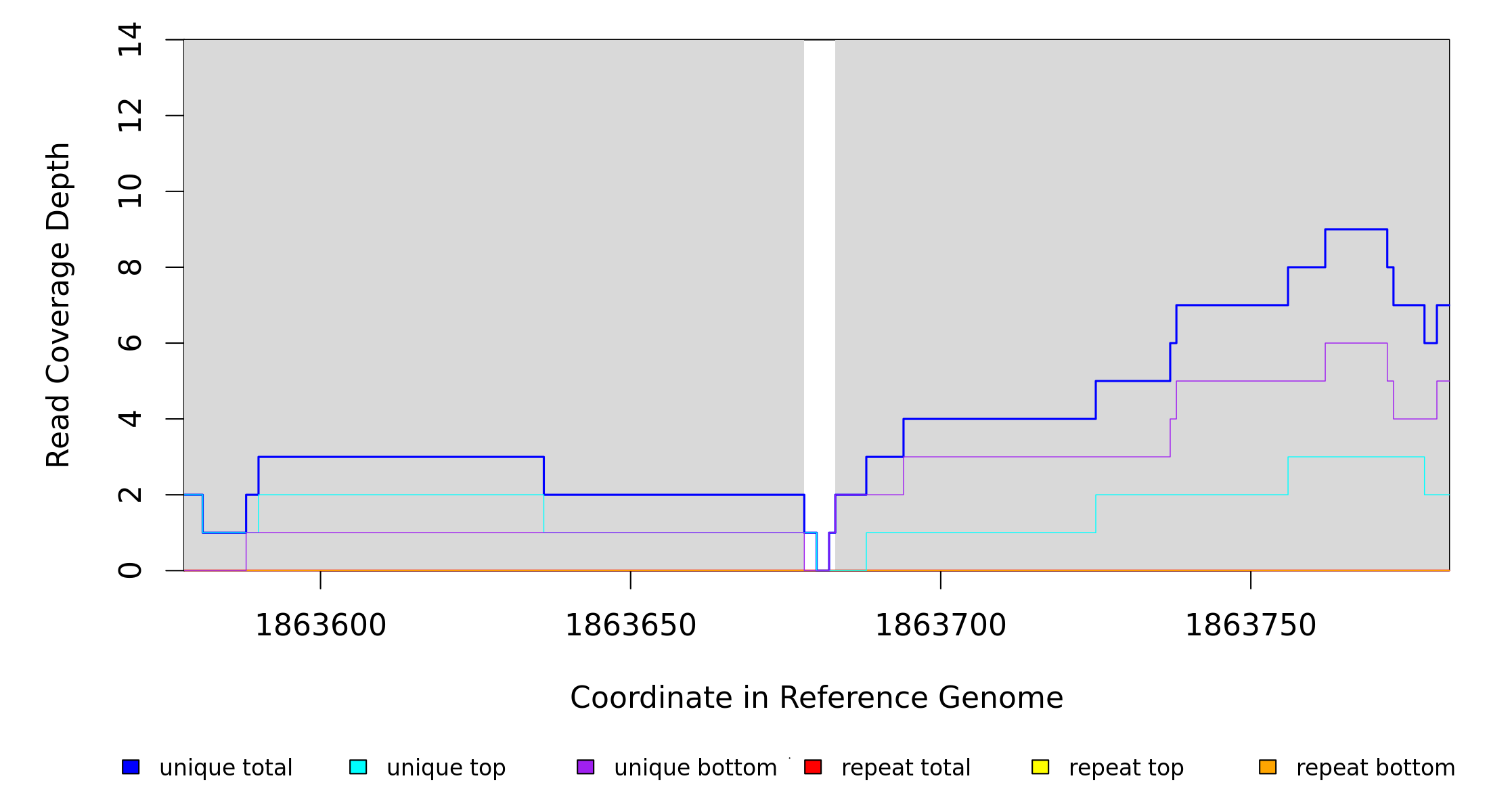Click the x-axis tick label 1863600
This screenshot has width=1489, height=812.
click(x=320, y=625)
